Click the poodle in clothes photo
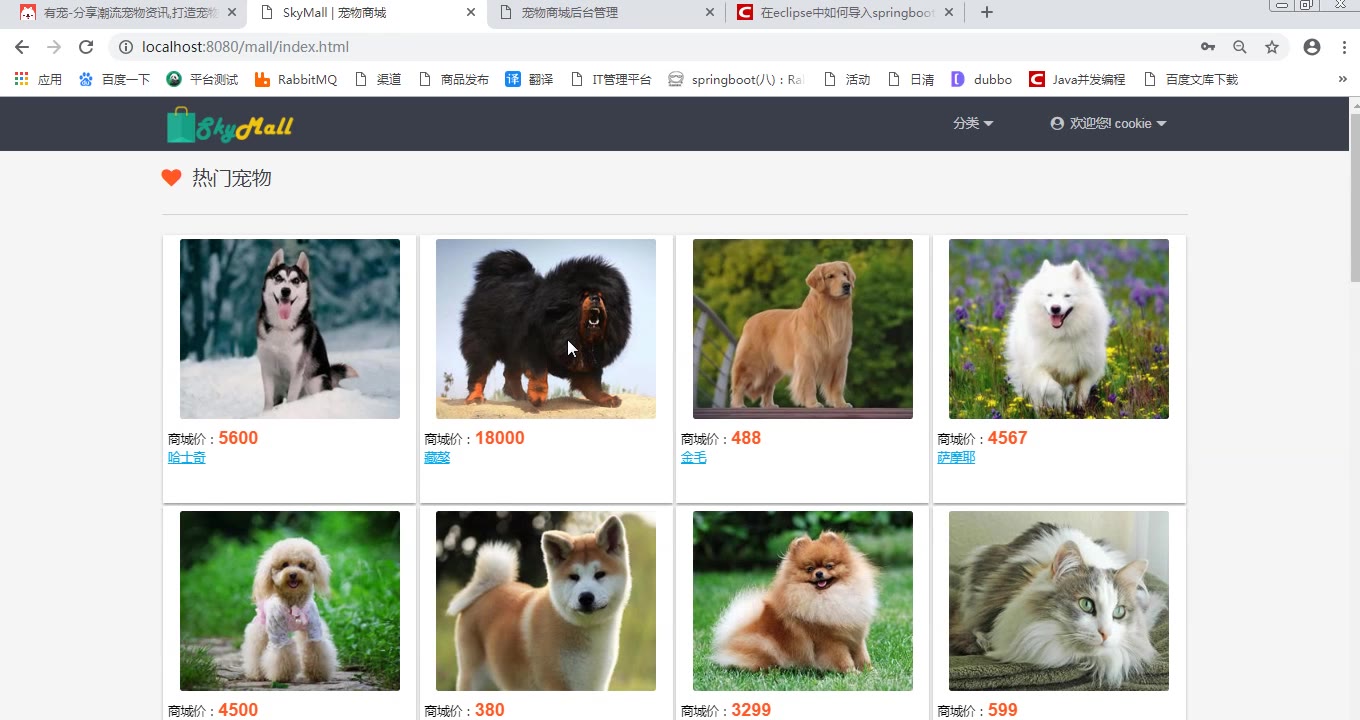The width and height of the screenshot is (1360, 720). coord(290,601)
